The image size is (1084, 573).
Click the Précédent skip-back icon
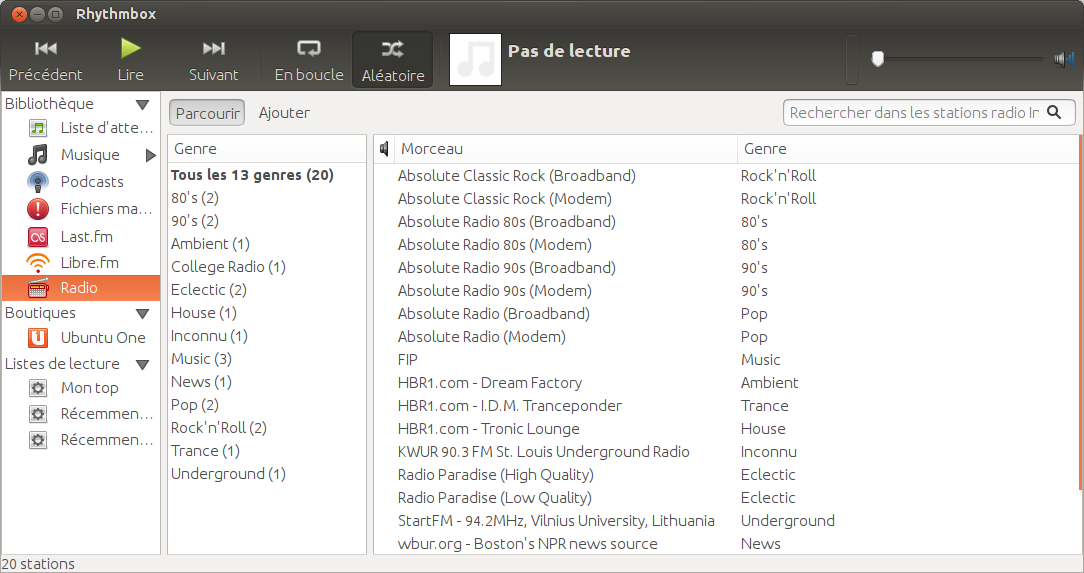(46, 48)
